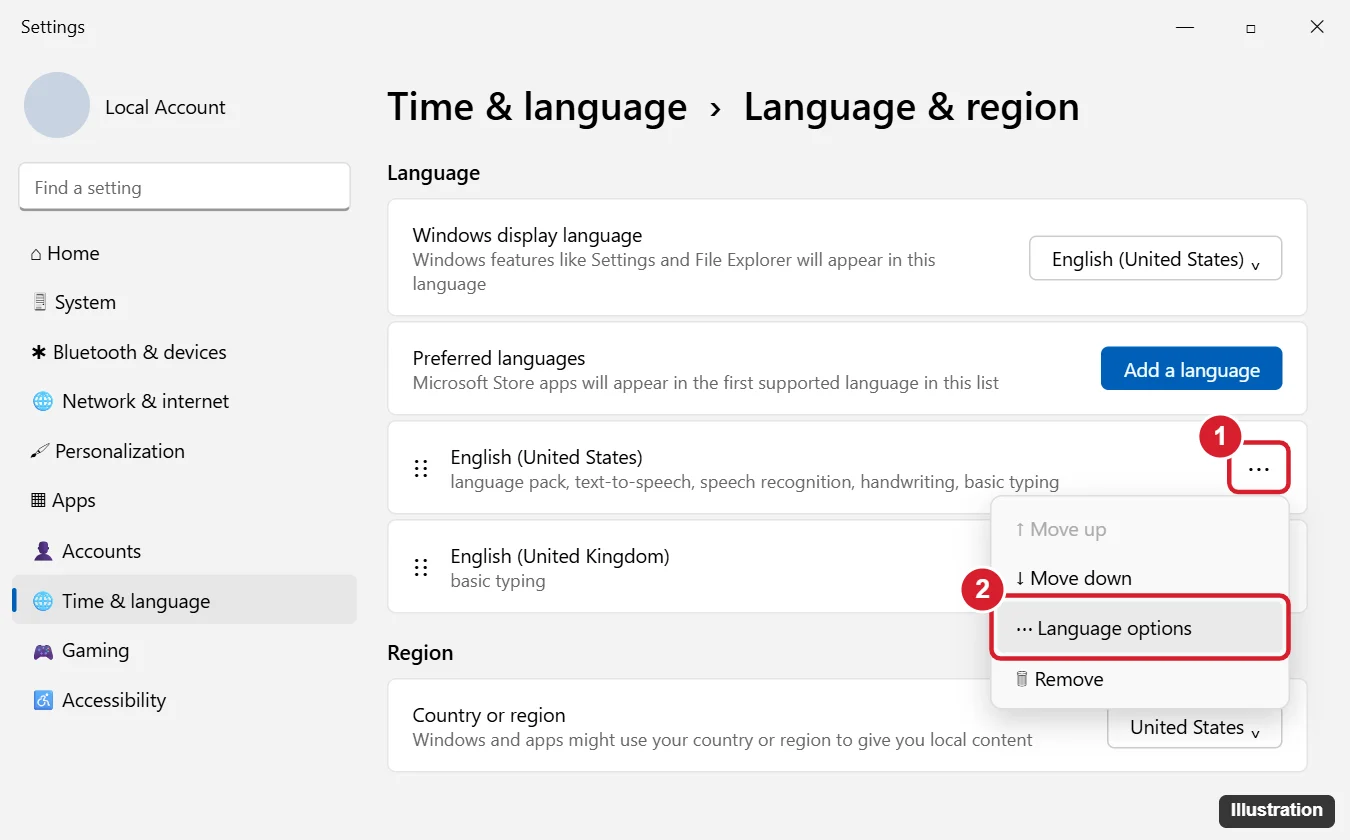Screen dimensions: 1350x840
Task: Click the Accounts person icon
Action: click(43, 551)
